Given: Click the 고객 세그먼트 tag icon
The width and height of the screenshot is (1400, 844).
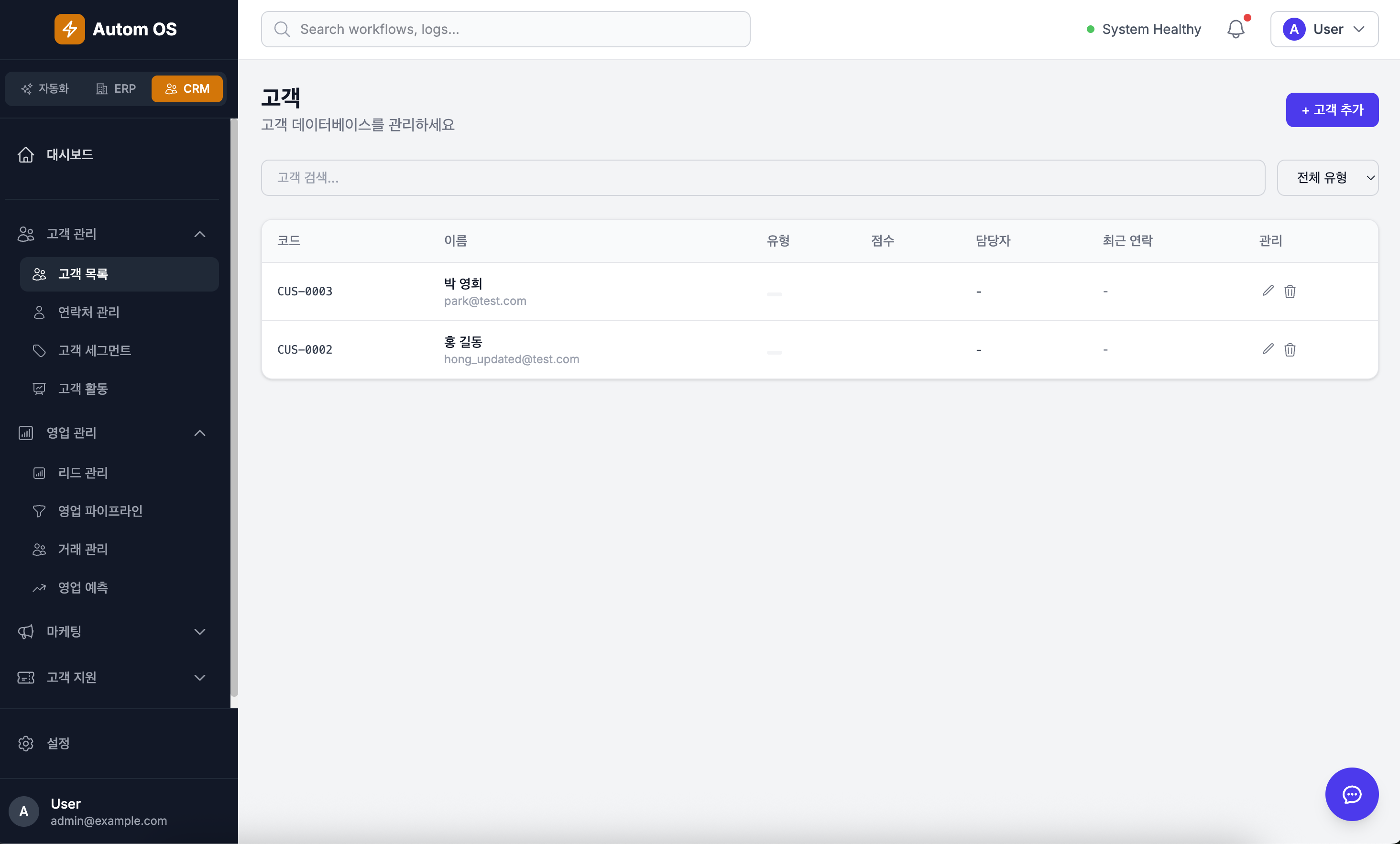Looking at the screenshot, I should point(39,350).
